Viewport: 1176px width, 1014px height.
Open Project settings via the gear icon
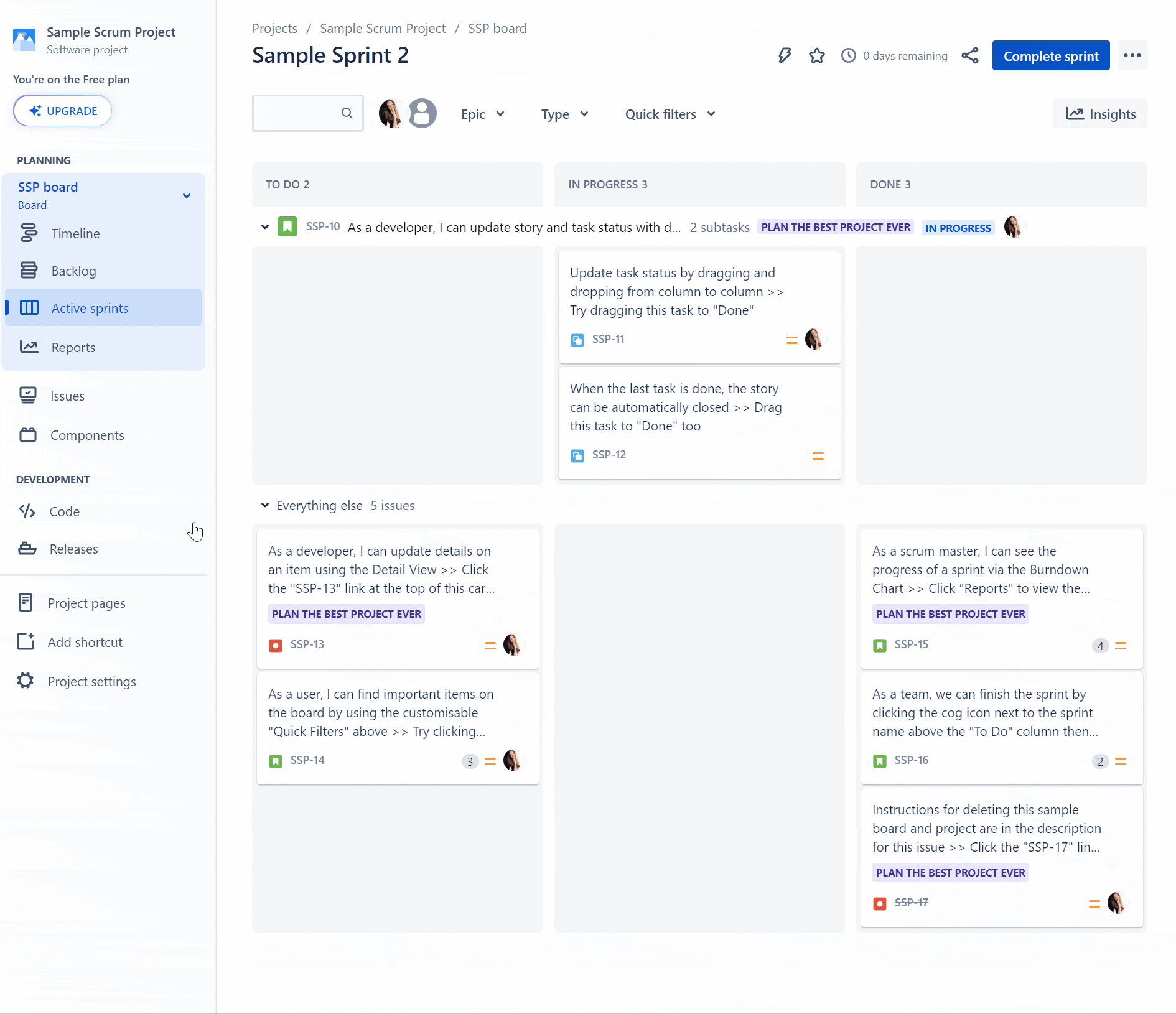click(26, 681)
